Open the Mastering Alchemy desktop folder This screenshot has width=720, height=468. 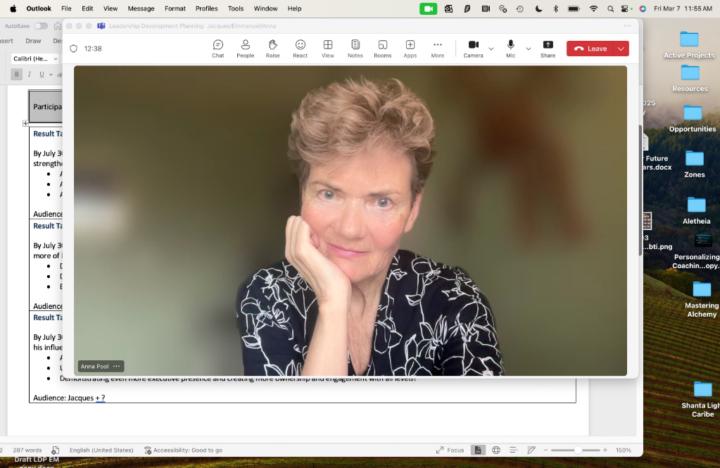click(x=702, y=299)
